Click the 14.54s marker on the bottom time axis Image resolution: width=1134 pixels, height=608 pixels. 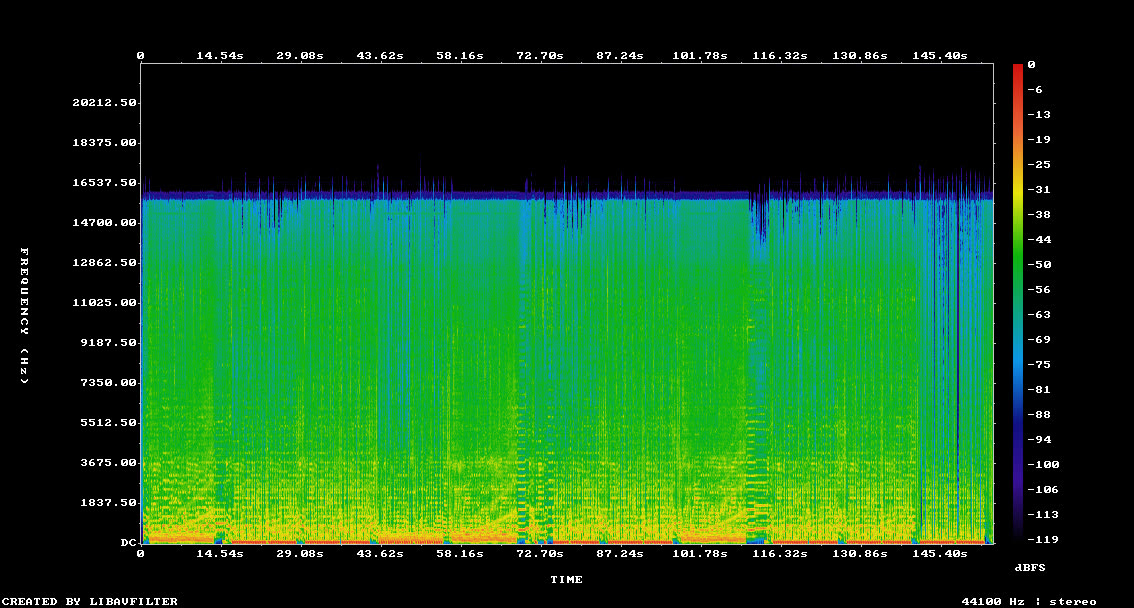pyautogui.click(x=219, y=553)
